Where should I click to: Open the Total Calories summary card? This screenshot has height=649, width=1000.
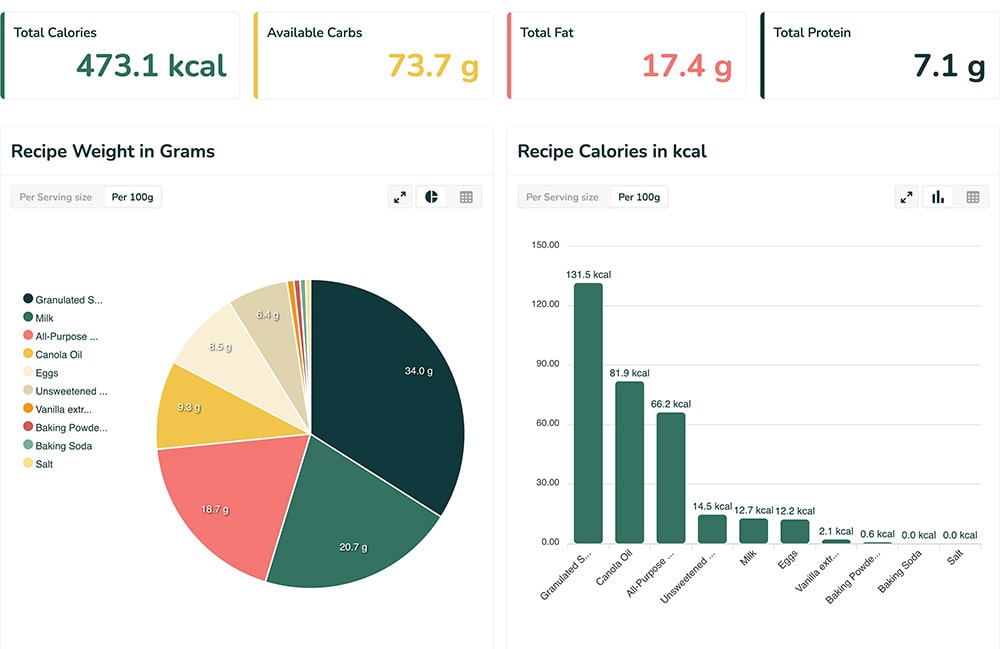pyautogui.click(x=121, y=56)
